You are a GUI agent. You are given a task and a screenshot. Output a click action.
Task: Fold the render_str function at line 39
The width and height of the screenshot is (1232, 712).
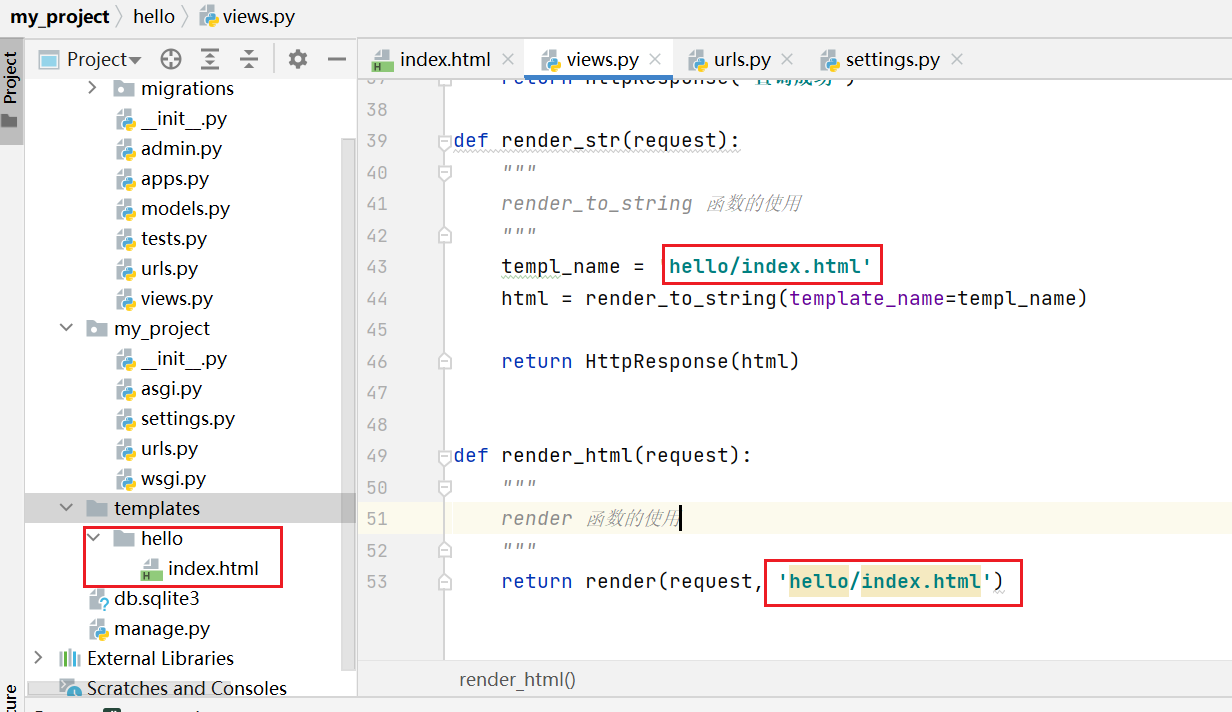[444, 141]
